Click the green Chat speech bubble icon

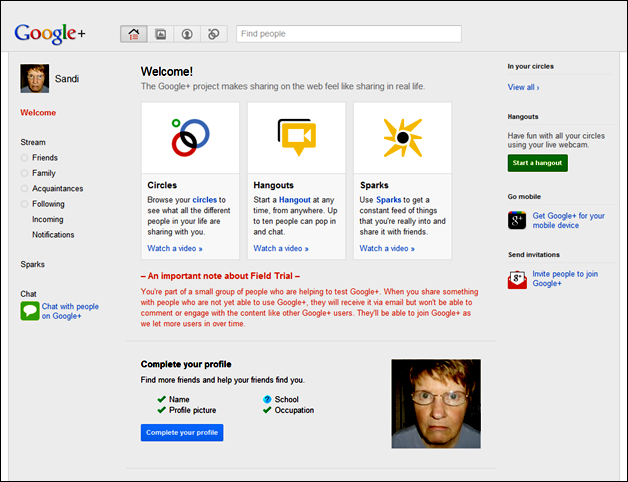point(30,311)
